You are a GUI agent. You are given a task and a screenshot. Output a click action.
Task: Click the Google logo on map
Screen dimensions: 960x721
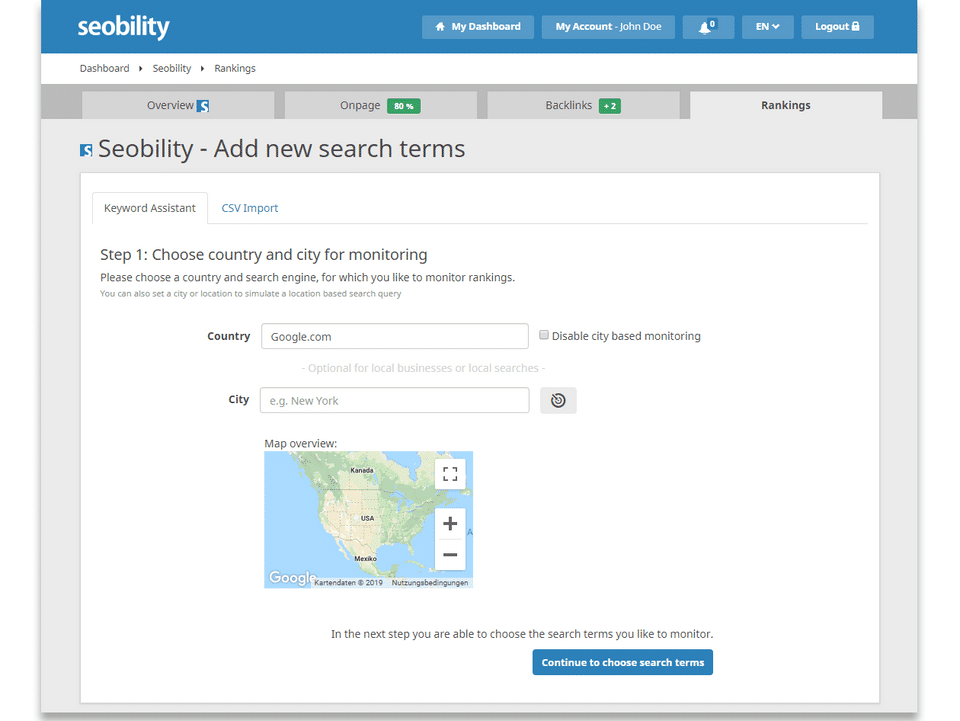(292, 578)
